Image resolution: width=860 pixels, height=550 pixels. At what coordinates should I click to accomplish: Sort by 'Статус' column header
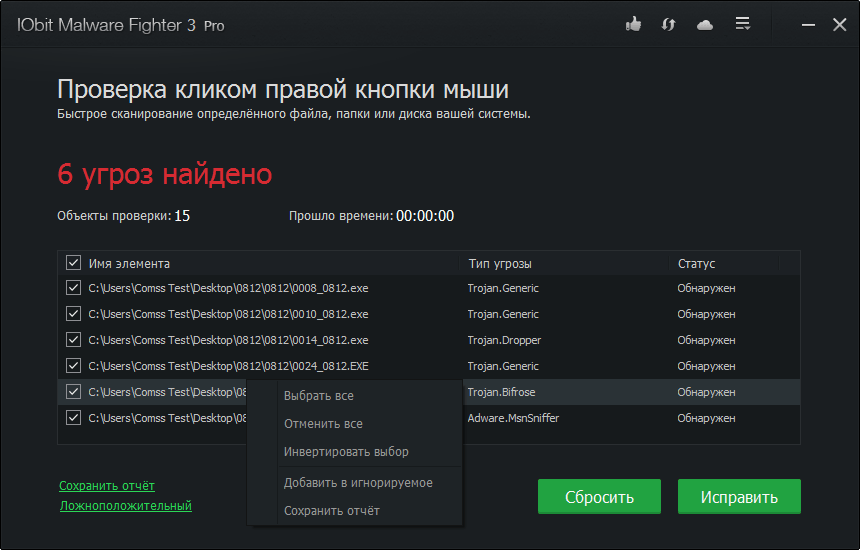pyautogui.click(x=697, y=264)
